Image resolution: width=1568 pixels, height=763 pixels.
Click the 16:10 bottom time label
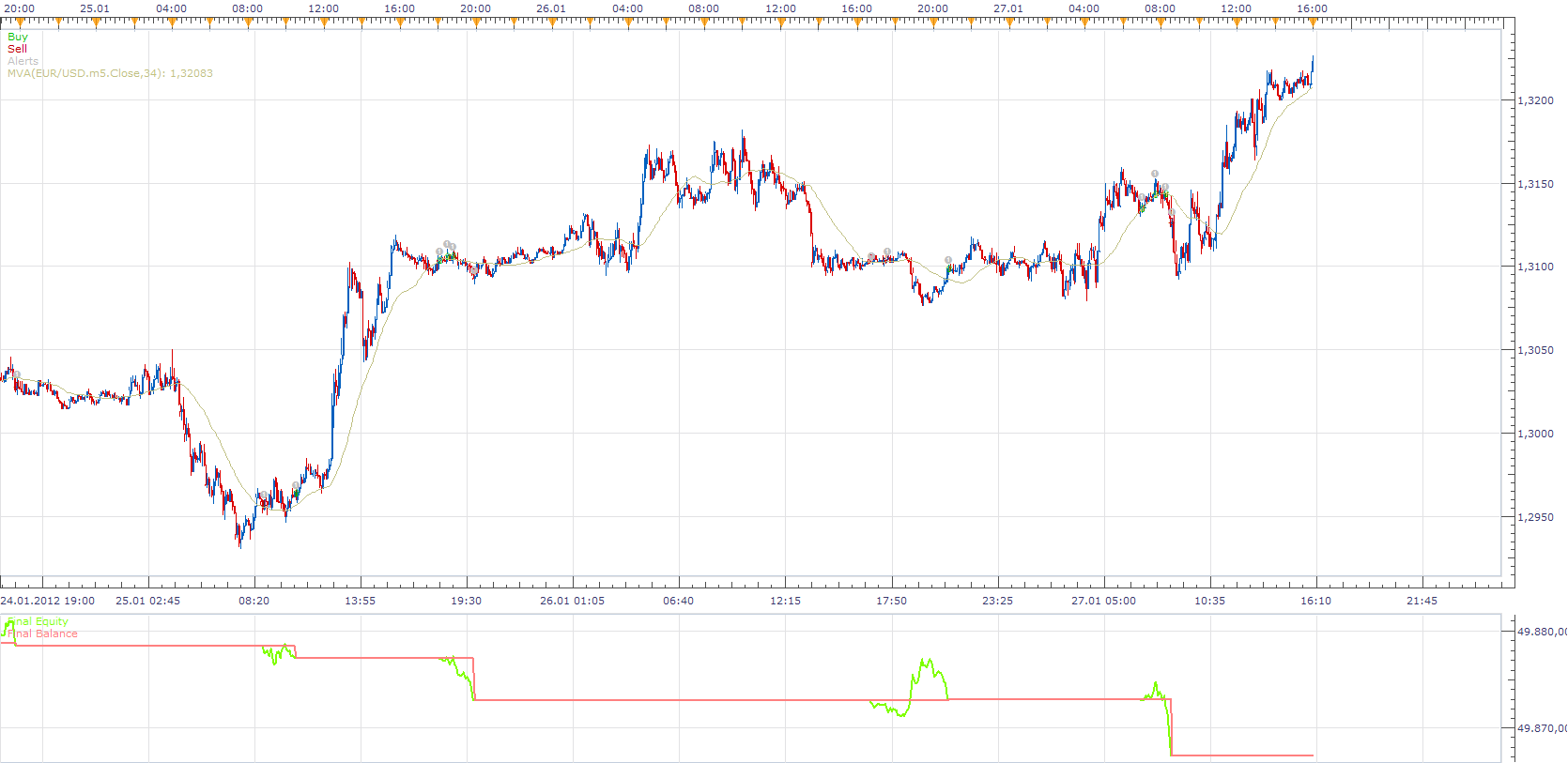tap(1315, 601)
